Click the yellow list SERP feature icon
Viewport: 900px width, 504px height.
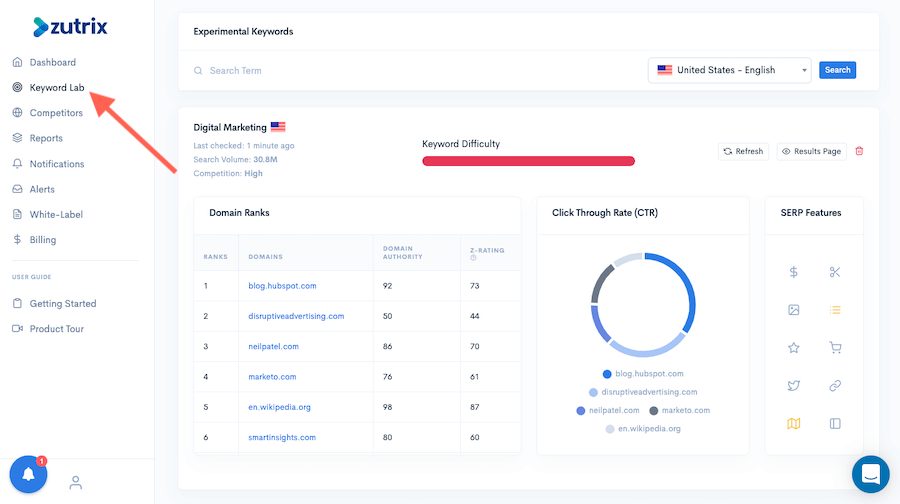coord(835,310)
